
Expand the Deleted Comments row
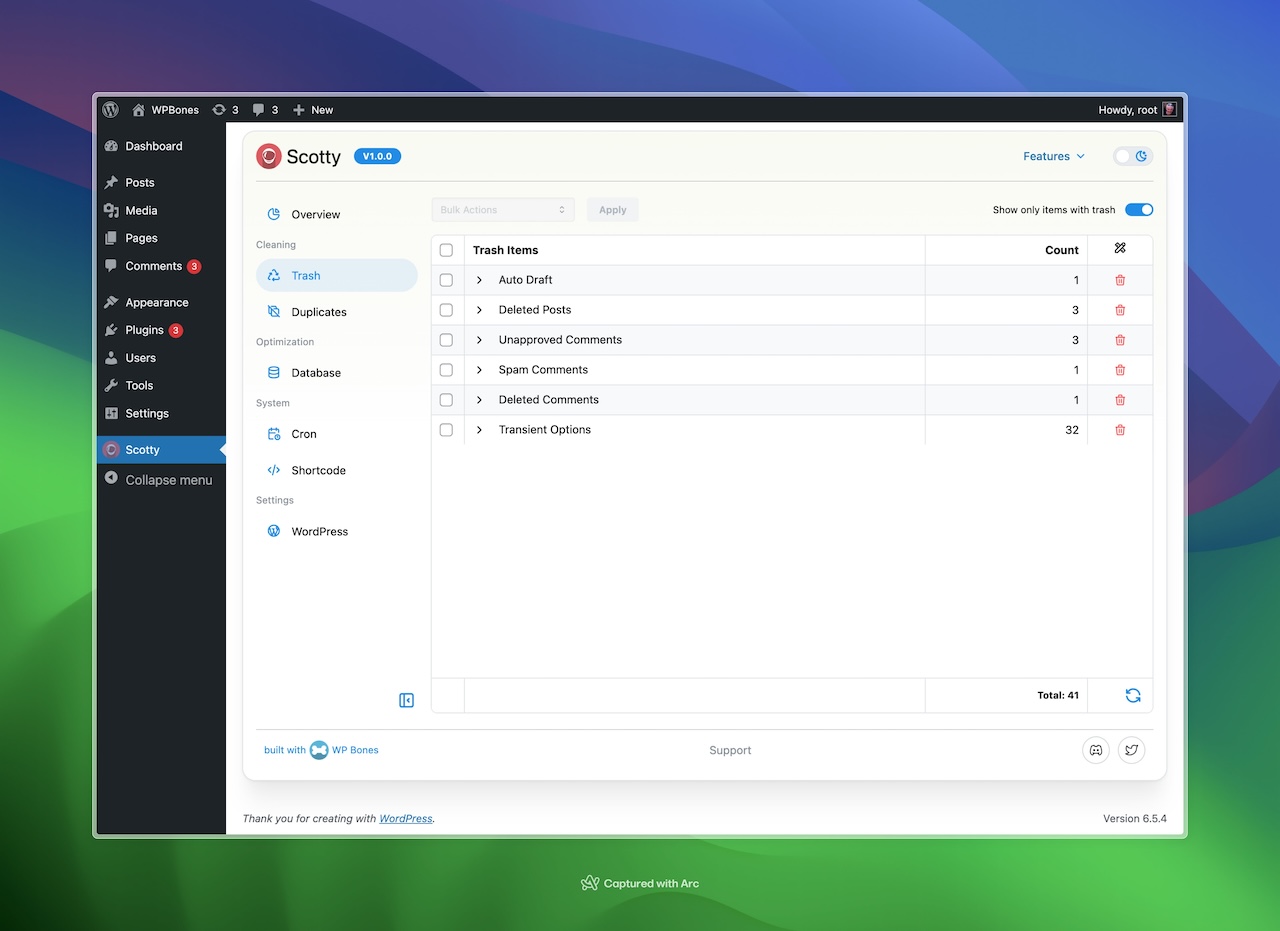point(479,400)
